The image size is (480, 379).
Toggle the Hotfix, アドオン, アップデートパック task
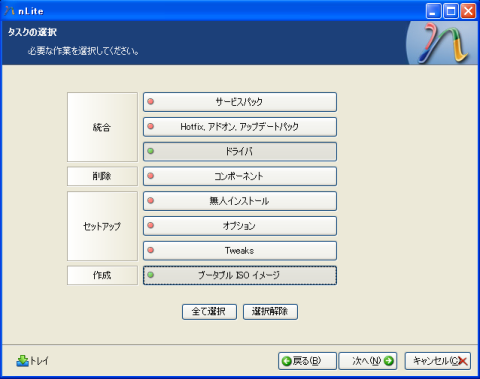click(240, 127)
